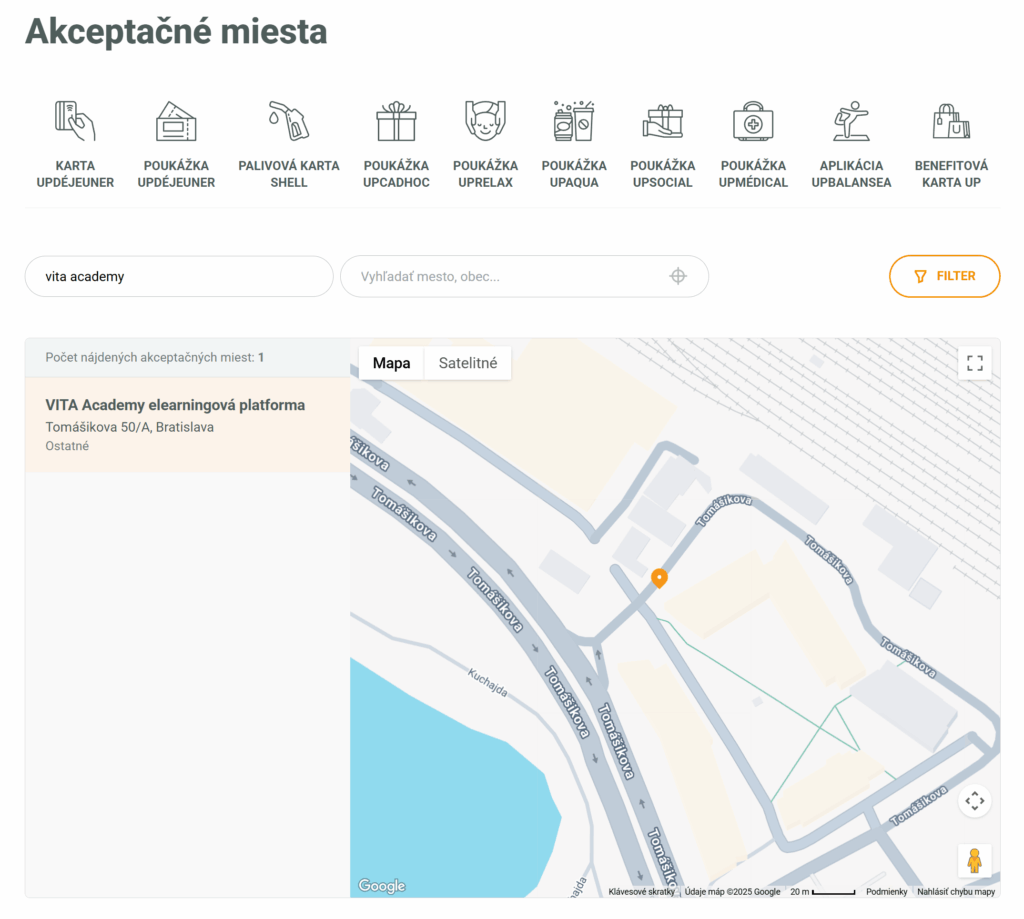Choose the Palivová karta Shell fuel icon
Image resolution: width=1024 pixels, height=919 pixels.
pos(288,121)
